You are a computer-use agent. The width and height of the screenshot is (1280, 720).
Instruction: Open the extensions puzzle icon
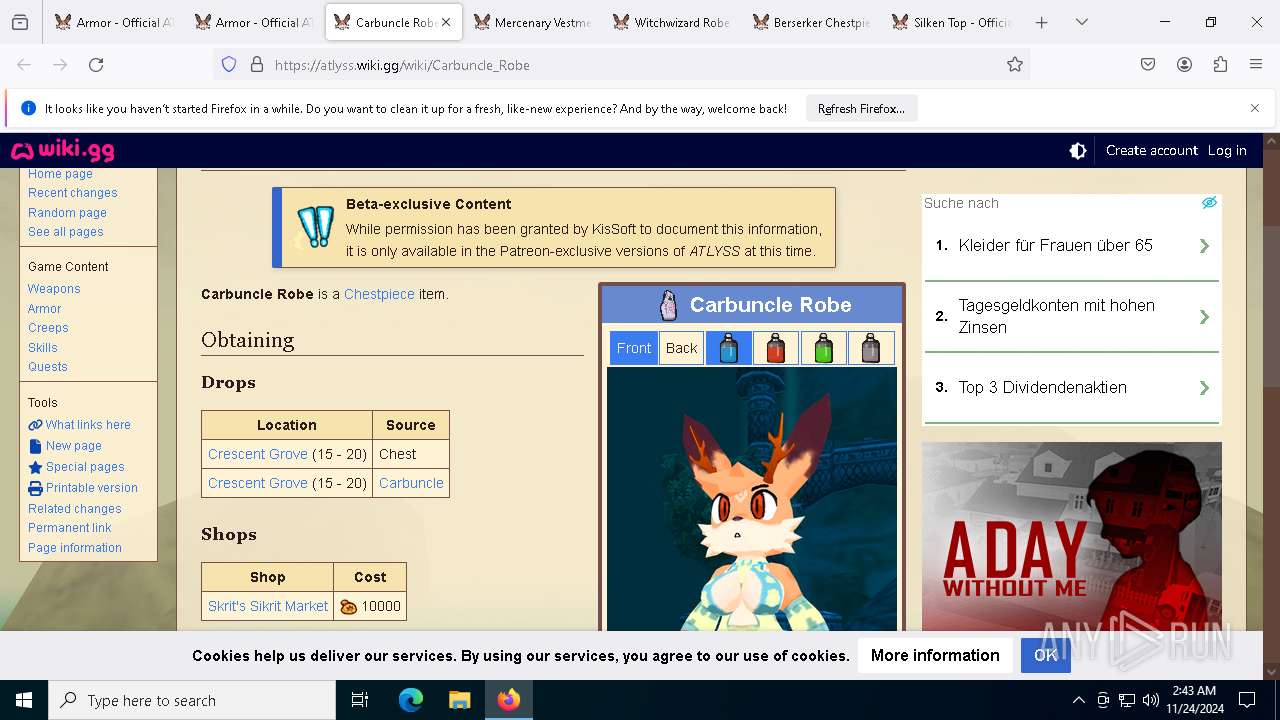(1220, 65)
